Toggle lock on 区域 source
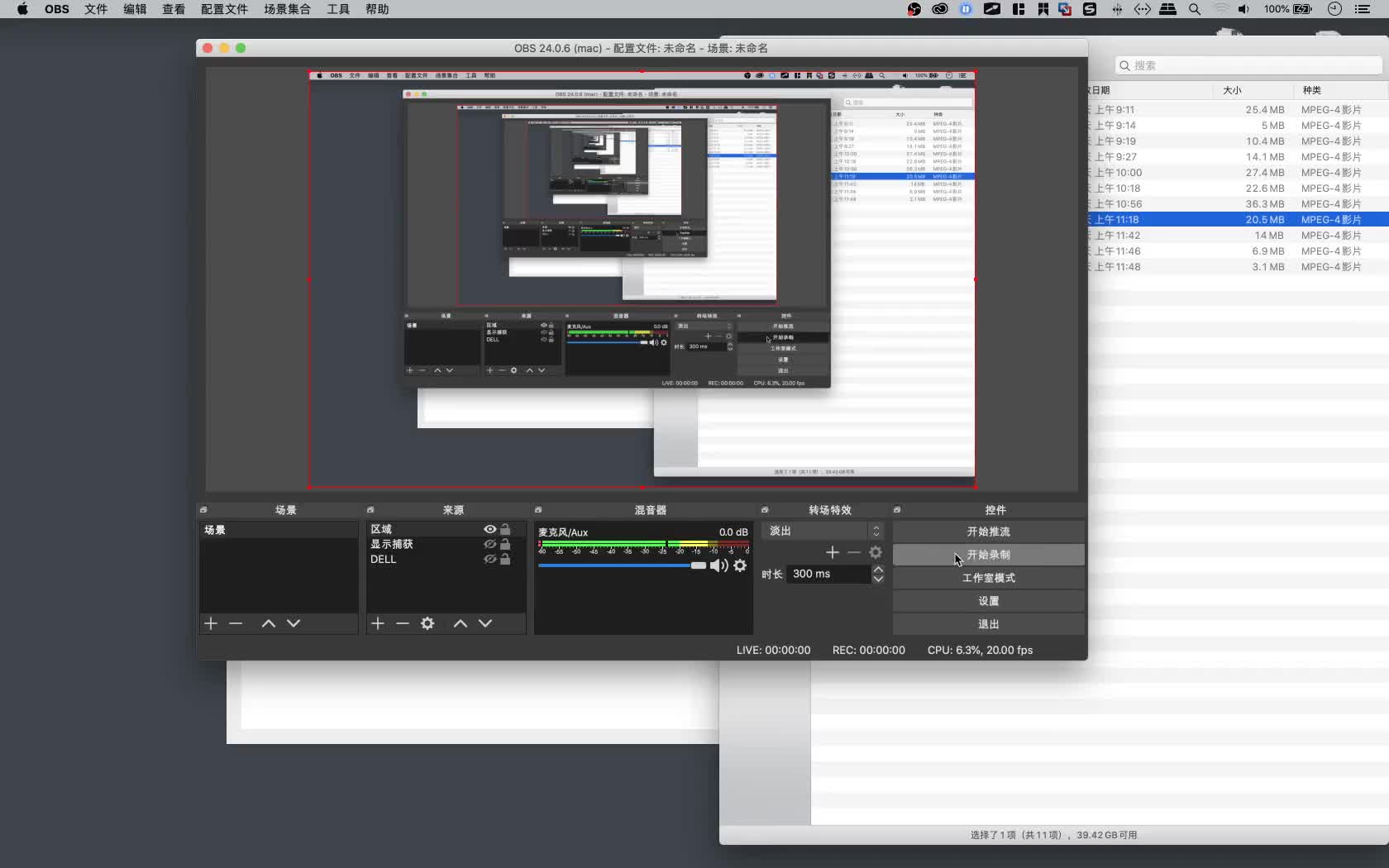The width and height of the screenshot is (1389, 868). tap(505, 529)
